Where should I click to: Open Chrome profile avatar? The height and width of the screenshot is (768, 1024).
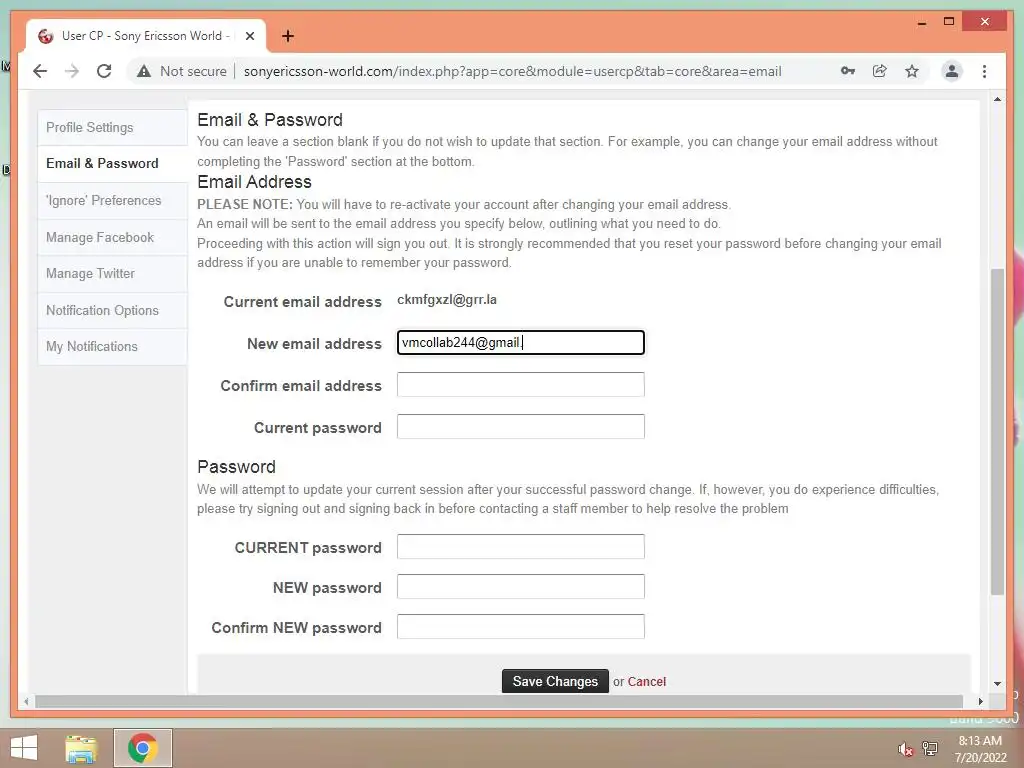952,71
